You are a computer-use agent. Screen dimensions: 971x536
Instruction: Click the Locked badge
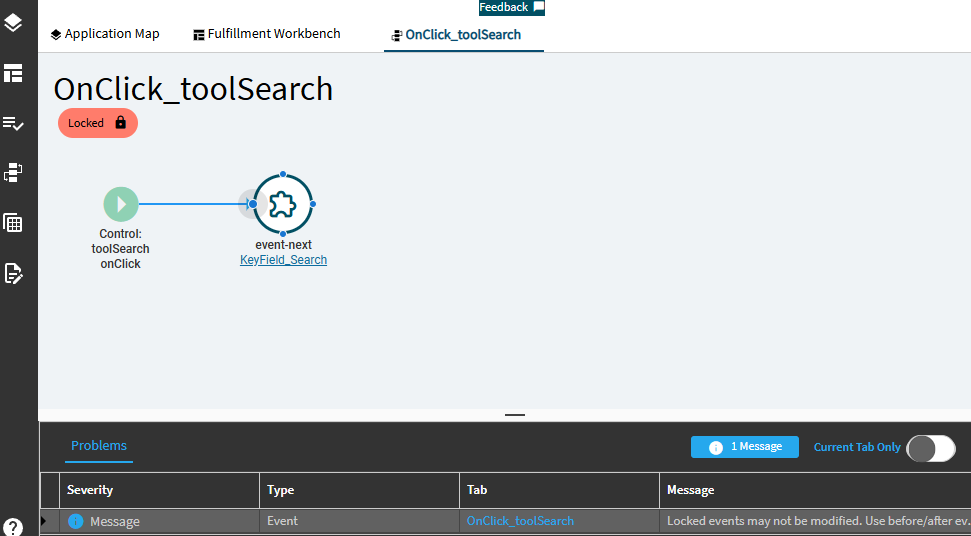click(x=98, y=123)
